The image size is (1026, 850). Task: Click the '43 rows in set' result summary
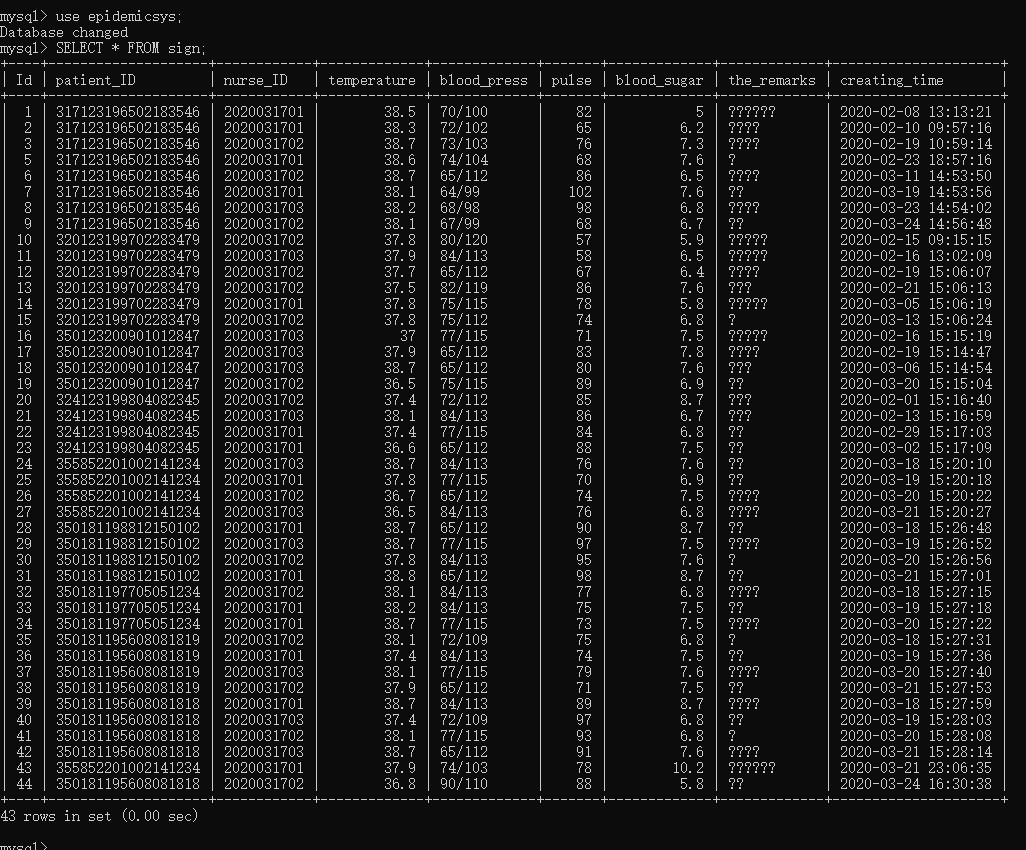(x=100, y=816)
